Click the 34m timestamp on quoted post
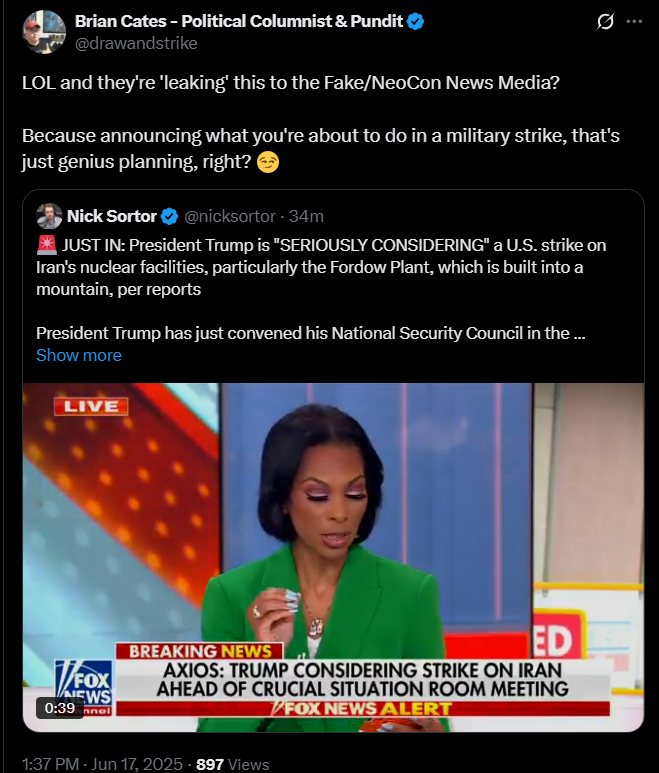The width and height of the screenshot is (659, 773). (x=306, y=216)
